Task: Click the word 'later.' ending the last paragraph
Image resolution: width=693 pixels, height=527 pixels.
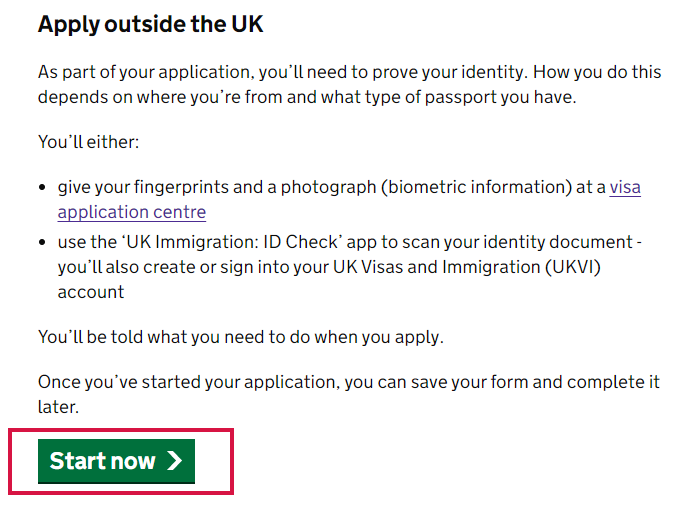Action: [58, 407]
